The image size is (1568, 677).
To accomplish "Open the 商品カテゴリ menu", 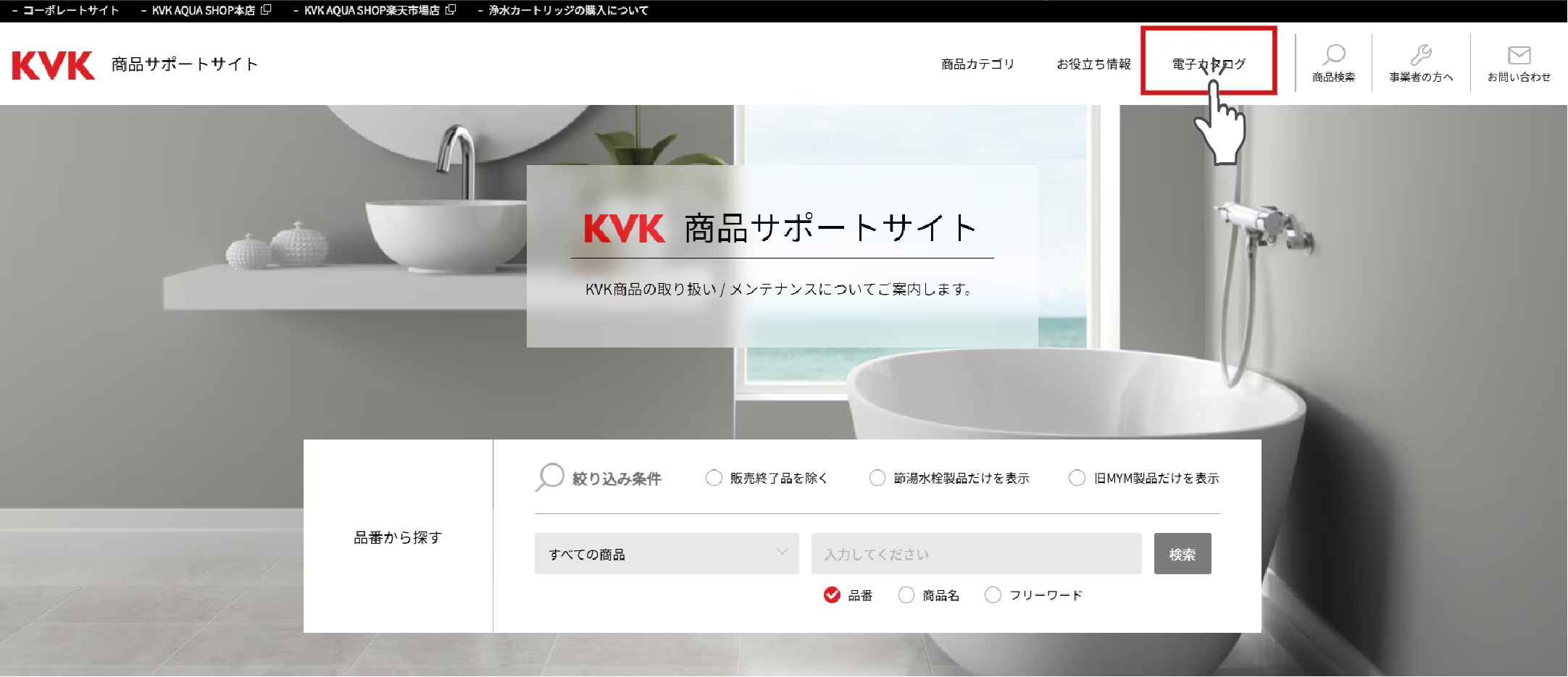I will pyautogui.click(x=977, y=64).
